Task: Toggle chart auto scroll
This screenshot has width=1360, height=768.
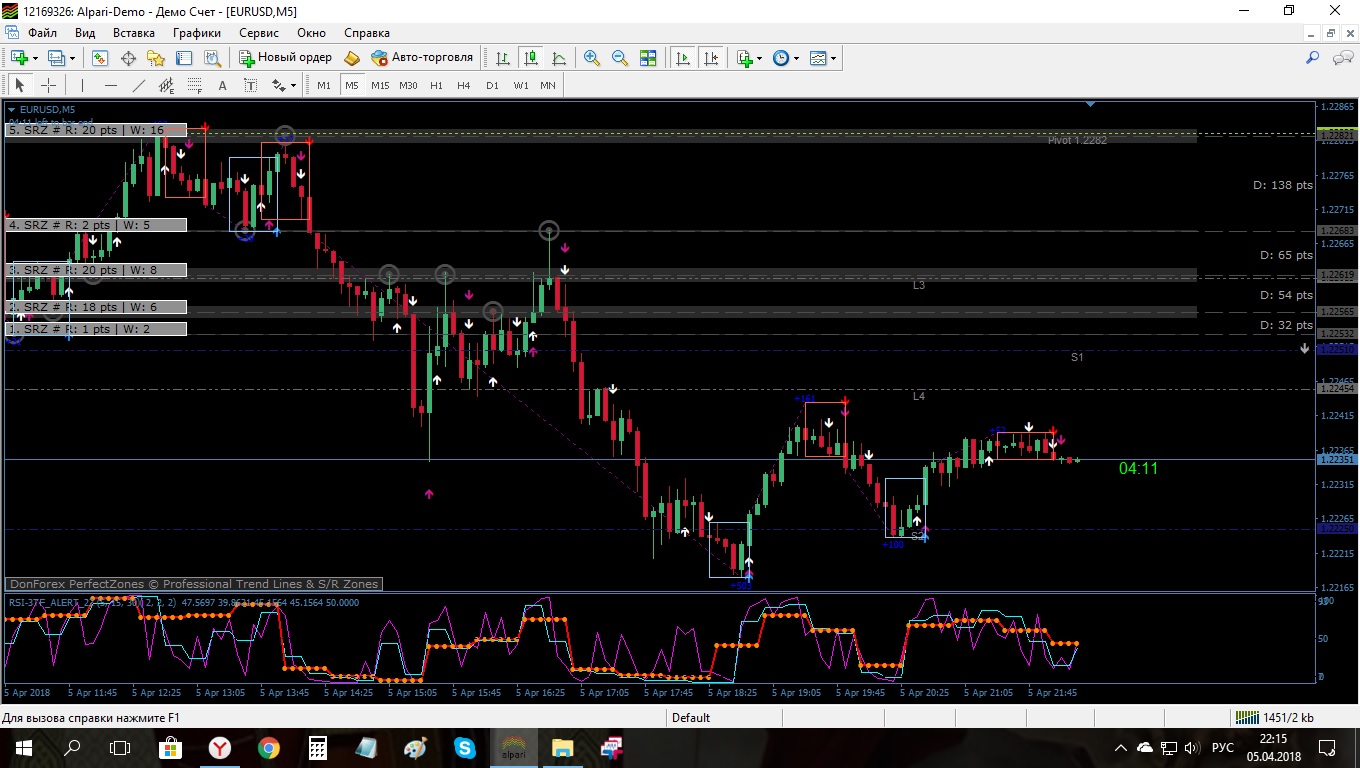Action: pos(683,58)
